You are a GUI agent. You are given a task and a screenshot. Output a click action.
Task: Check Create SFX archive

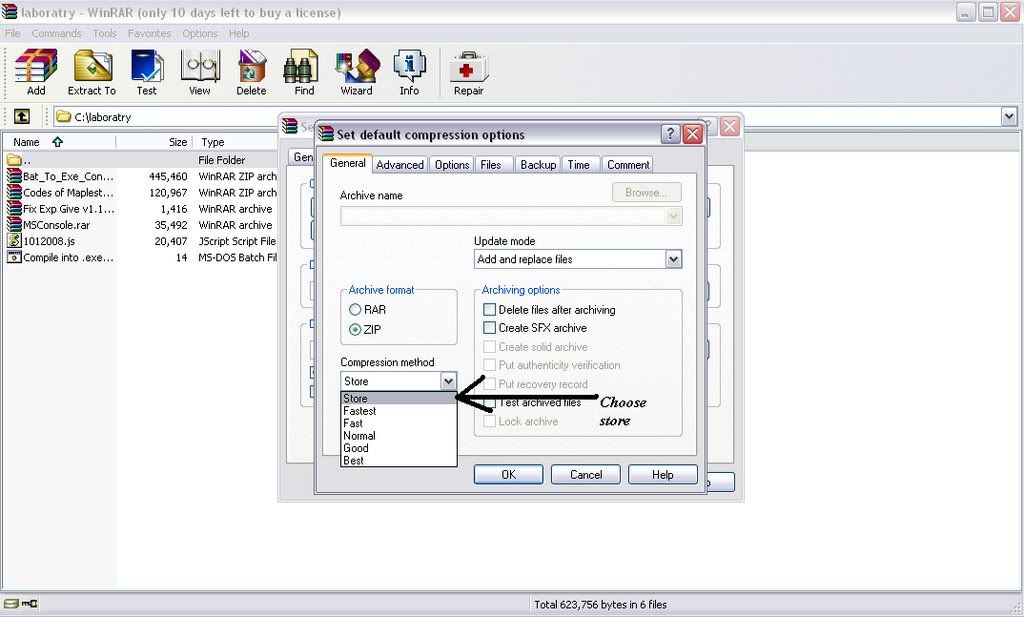489,327
